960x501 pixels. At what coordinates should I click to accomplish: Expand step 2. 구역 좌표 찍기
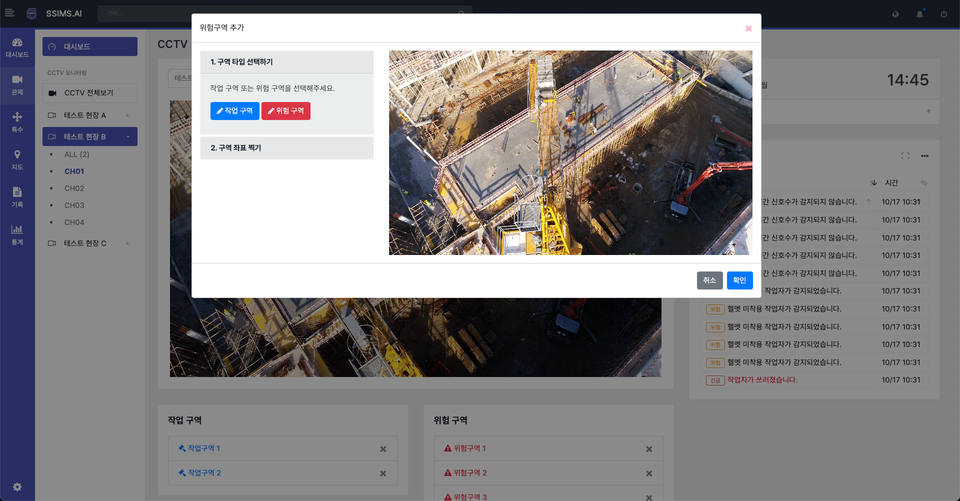click(x=287, y=148)
